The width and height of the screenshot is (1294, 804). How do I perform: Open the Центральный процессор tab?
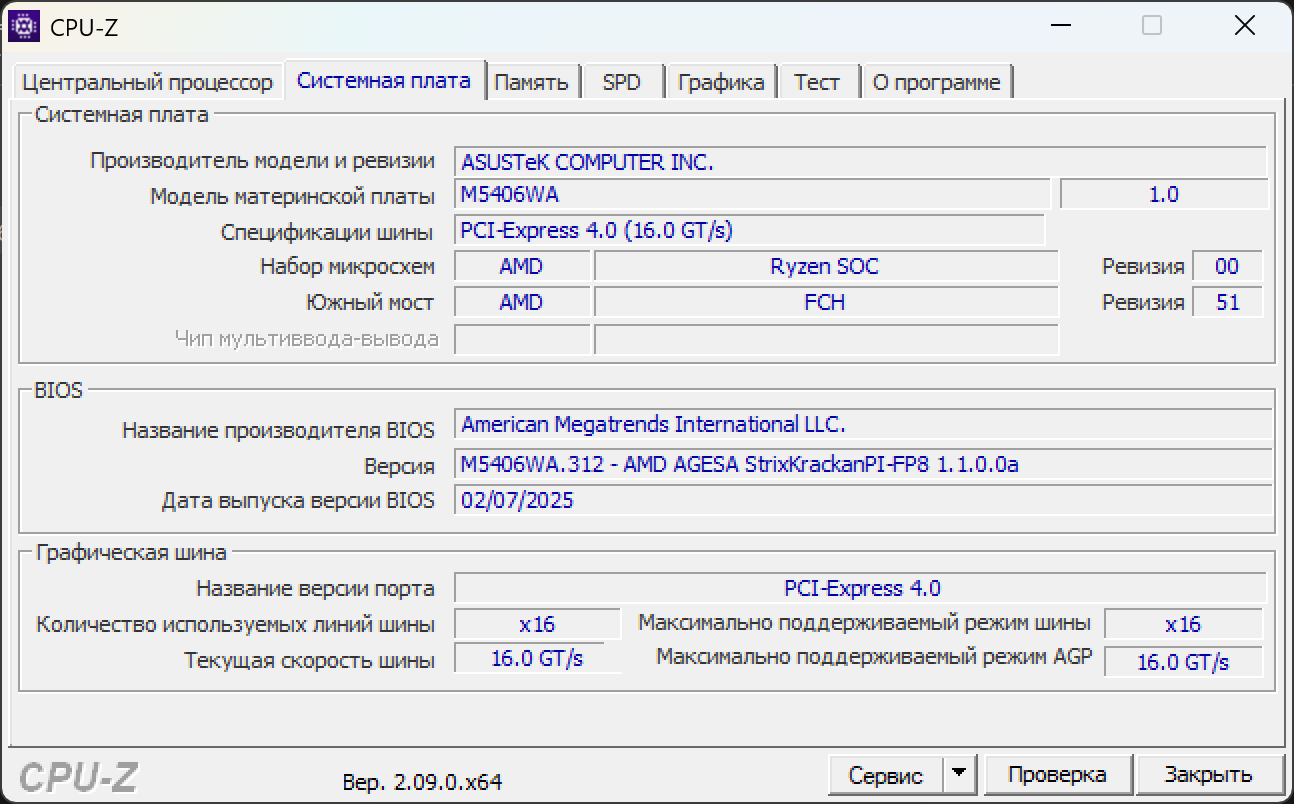click(x=147, y=82)
